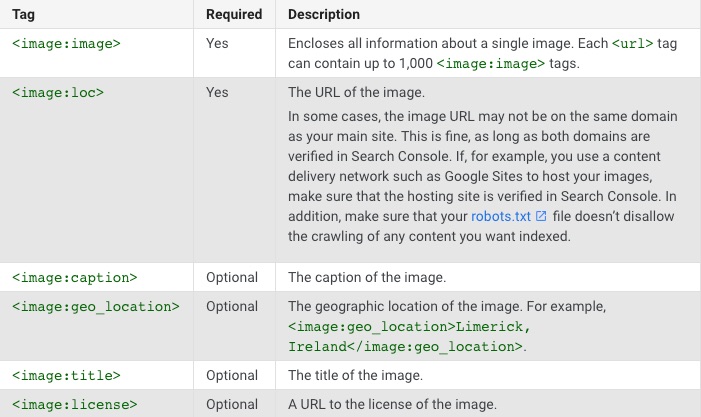Image resolution: width=701 pixels, height=417 pixels.
Task: Select the <image:geo_location> tag in the Tag column
Action: pos(96,307)
